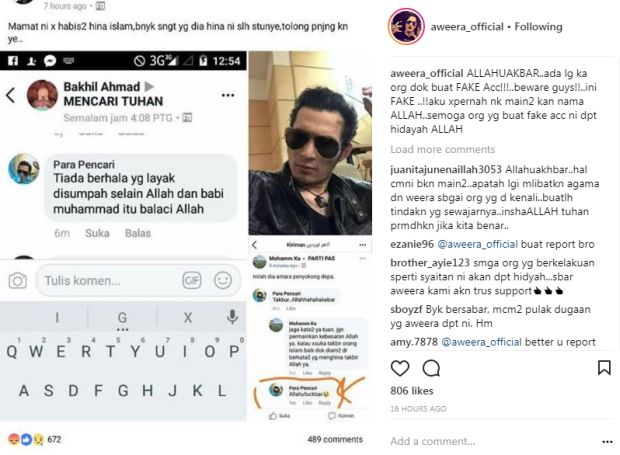
Task: Open the @aweera_official mention by ezanie96
Action: click(477, 244)
